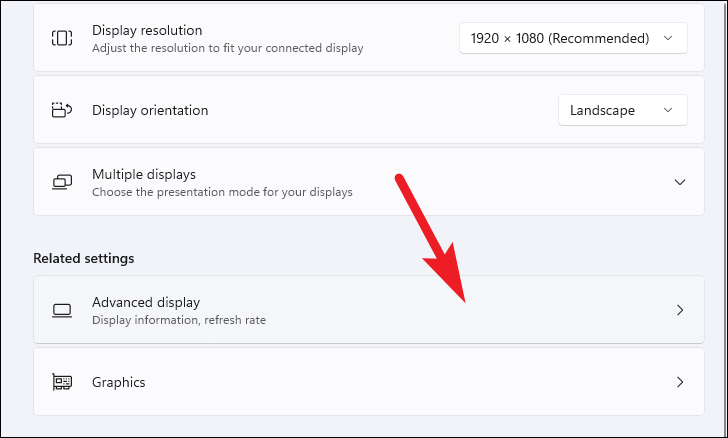Screen dimensions: 728x438
Task: Click the Multiple displays title
Action: [144, 175]
